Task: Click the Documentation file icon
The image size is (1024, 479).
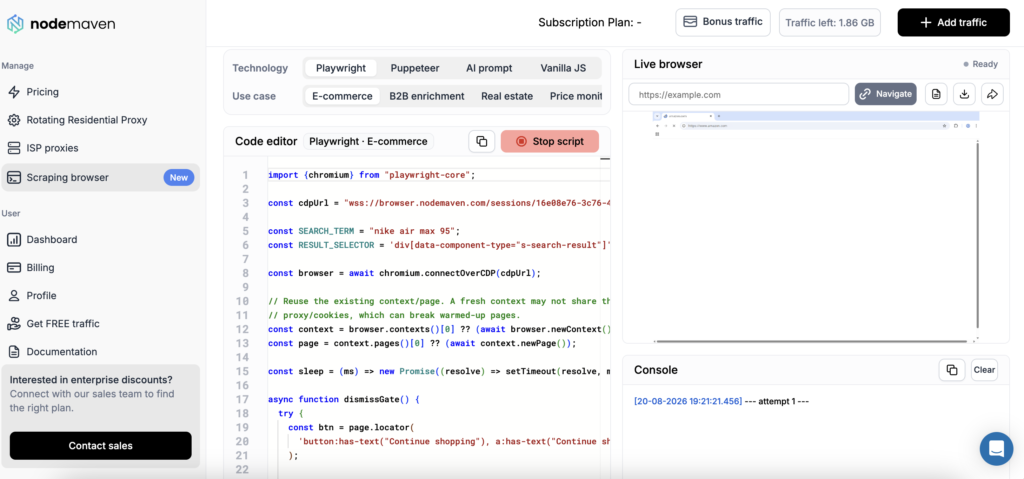Action: click(x=14, y=352)
